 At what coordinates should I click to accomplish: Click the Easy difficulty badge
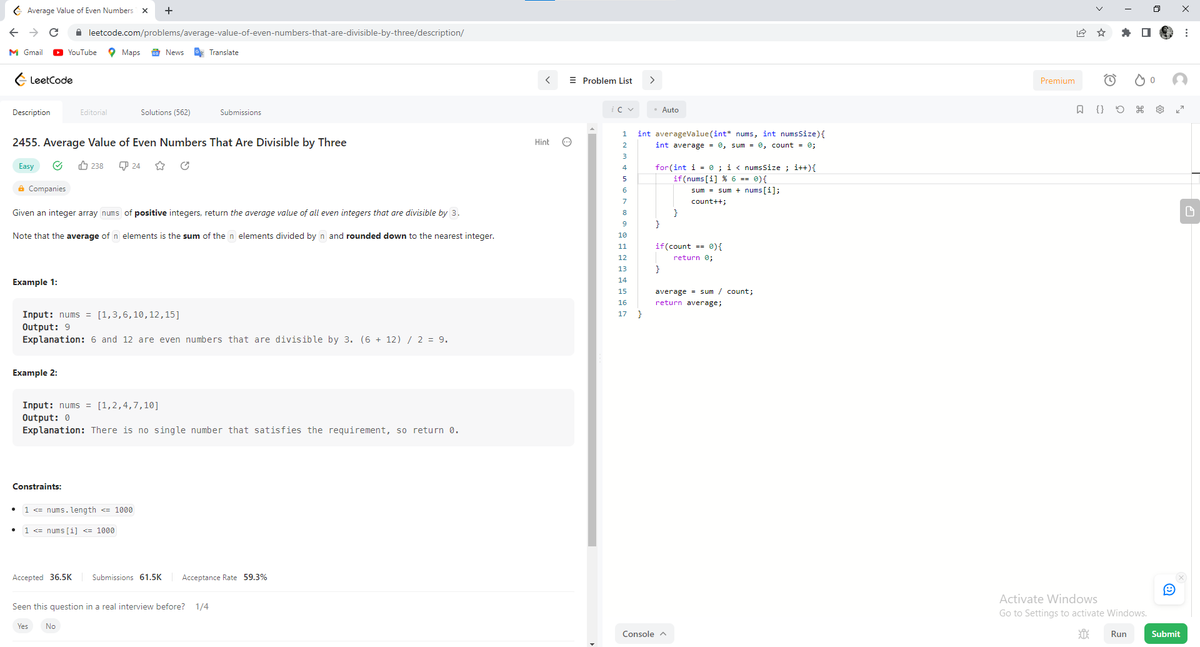(27, 166)
